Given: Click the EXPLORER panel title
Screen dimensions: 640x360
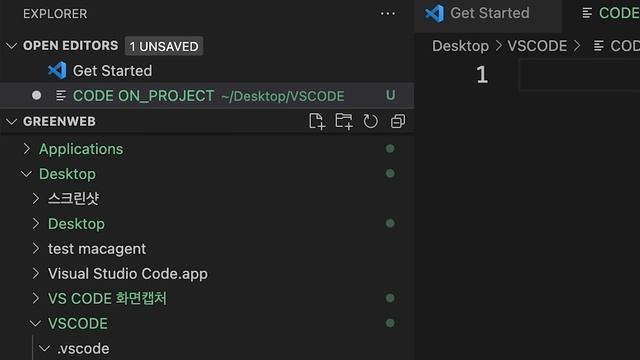Looking at the screenshot, I should [55, 14].
